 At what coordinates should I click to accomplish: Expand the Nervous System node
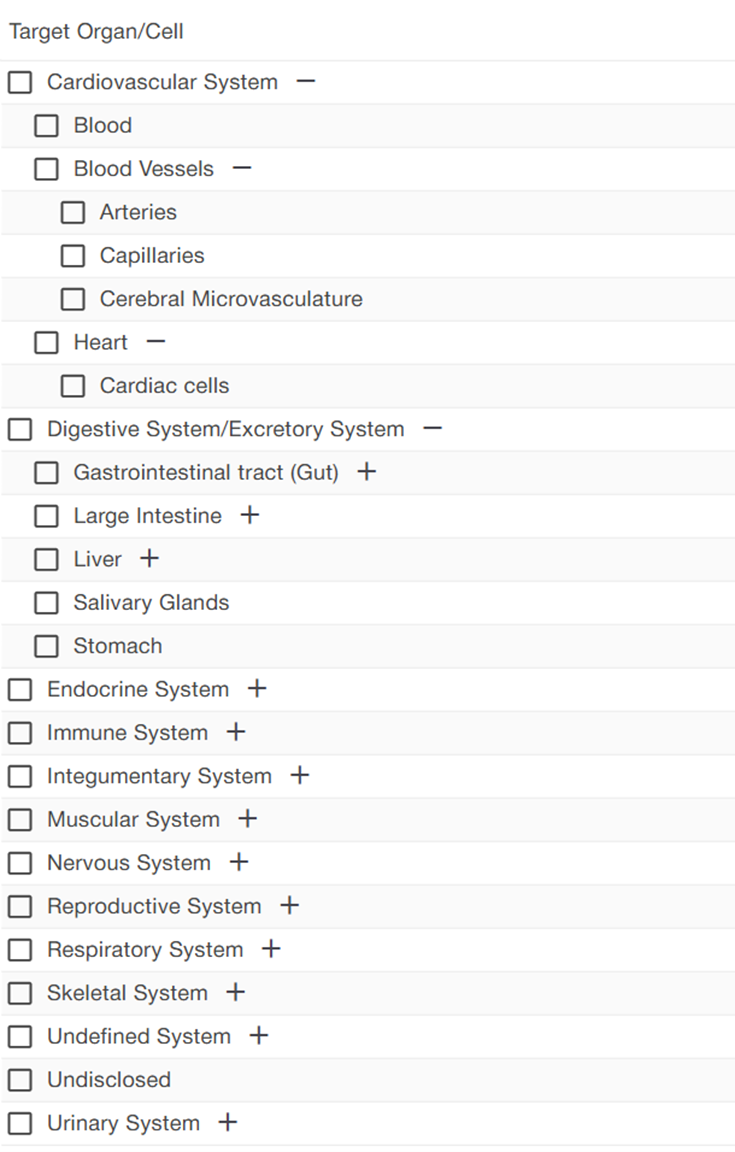tap(238, 862)
